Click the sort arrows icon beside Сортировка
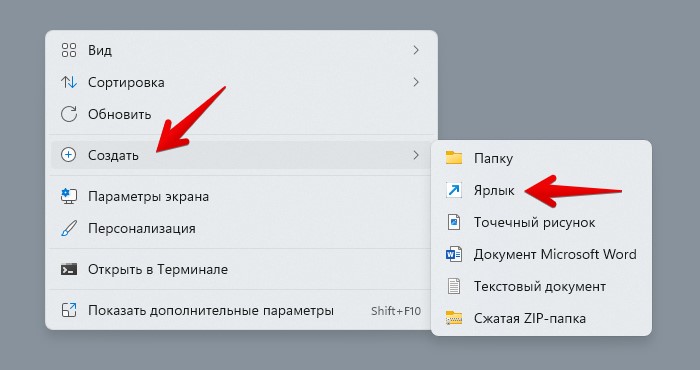This screenshot has width=700, height=370. (69, 82)
